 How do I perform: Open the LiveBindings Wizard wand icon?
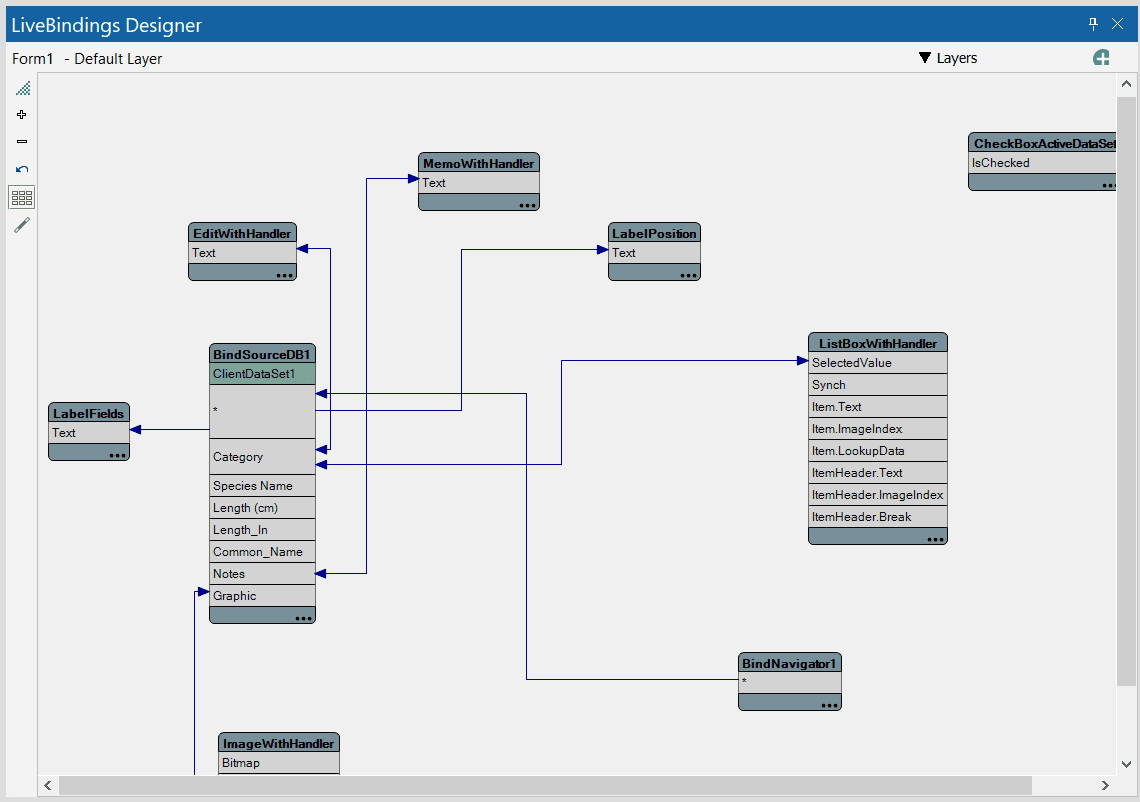click(x=22, y=224)
